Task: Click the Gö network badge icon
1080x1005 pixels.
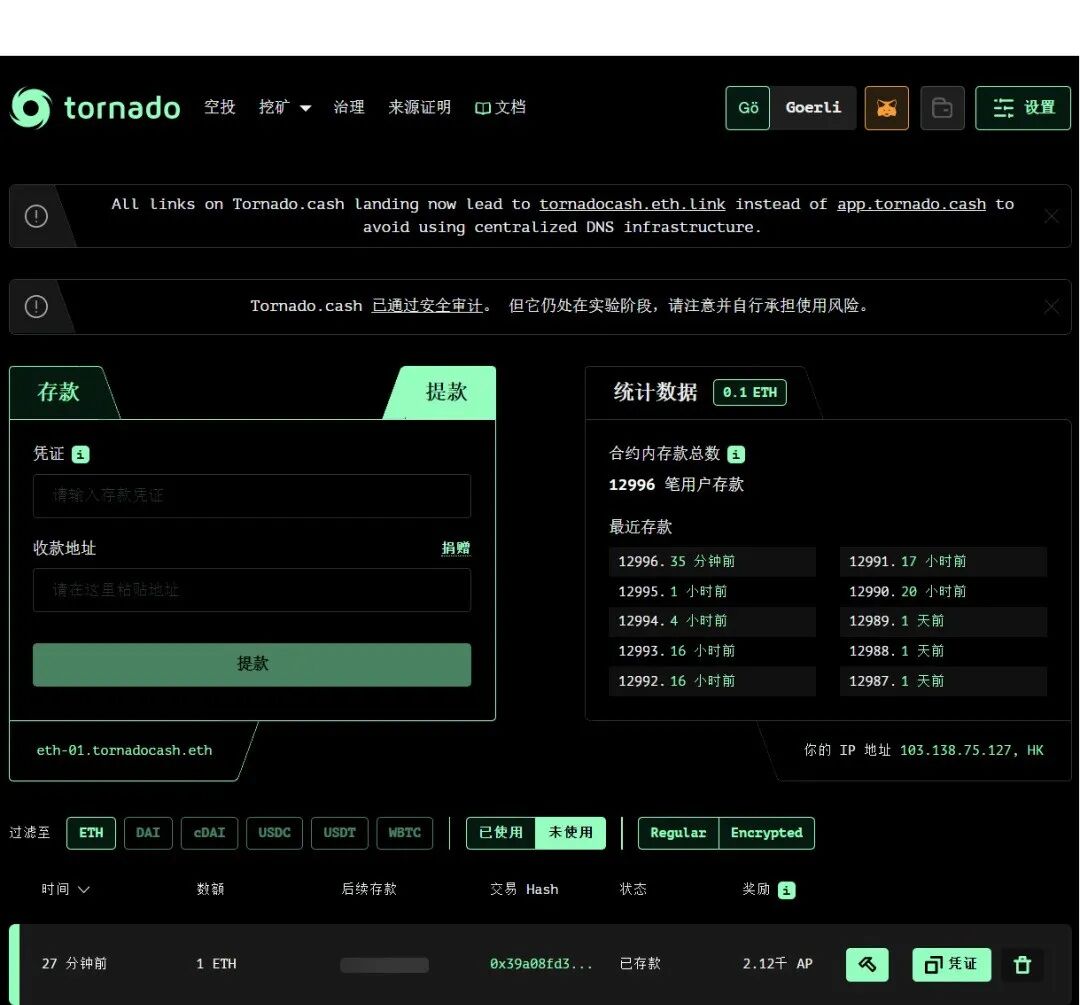Action: pyautogui.click(x=747, y=108)
